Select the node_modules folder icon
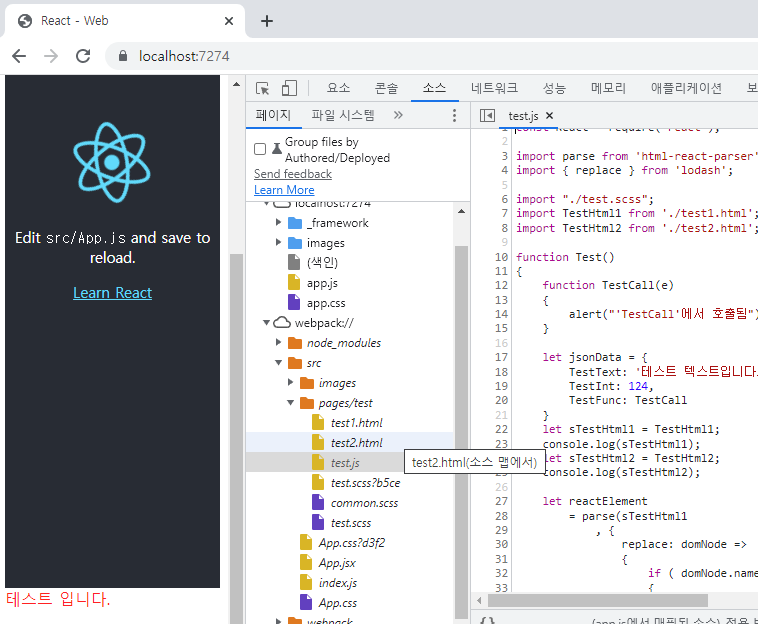 pos(295,343)
